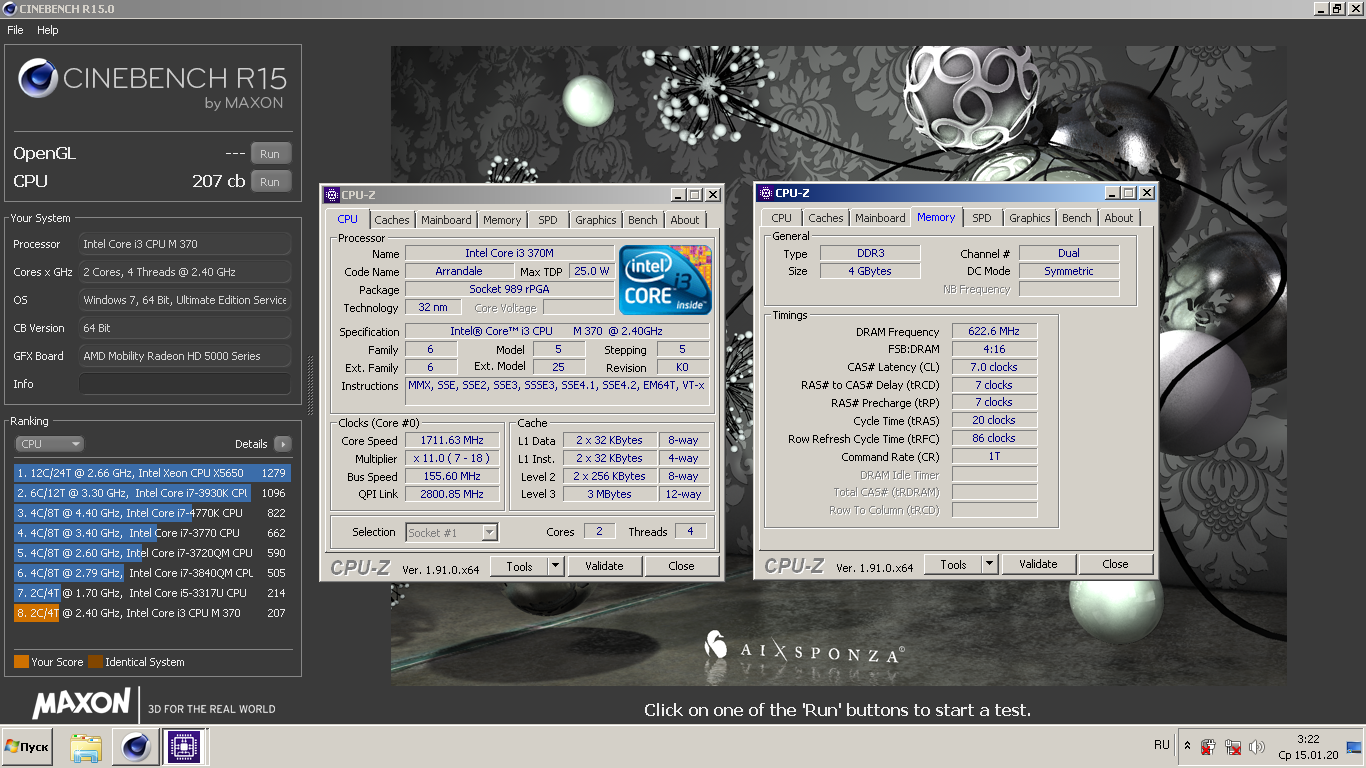The image size is (1366, 768).
Task: Click left CPU-Z title bar icon
Action: pyautogui.click(x=331, y=195)
